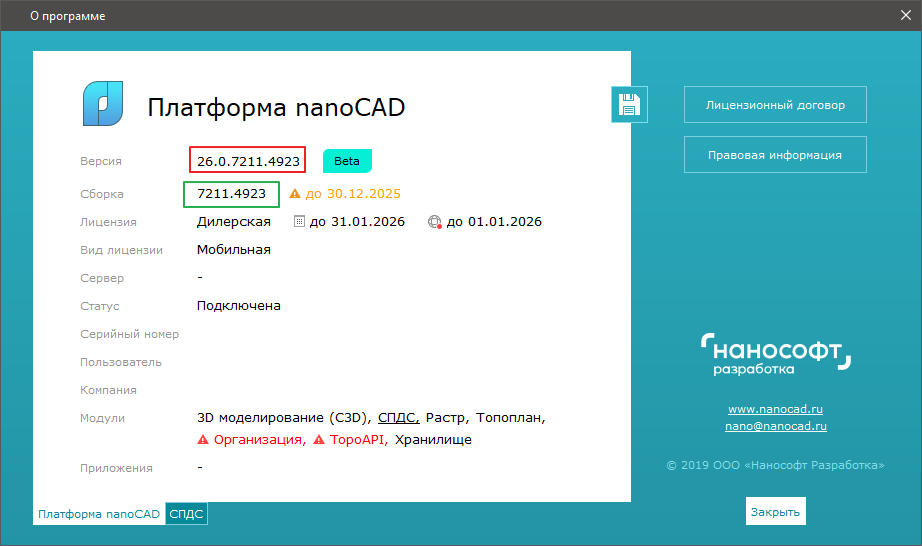
Task: Select the build number 7211.4923
Action: tap(231, 193)
